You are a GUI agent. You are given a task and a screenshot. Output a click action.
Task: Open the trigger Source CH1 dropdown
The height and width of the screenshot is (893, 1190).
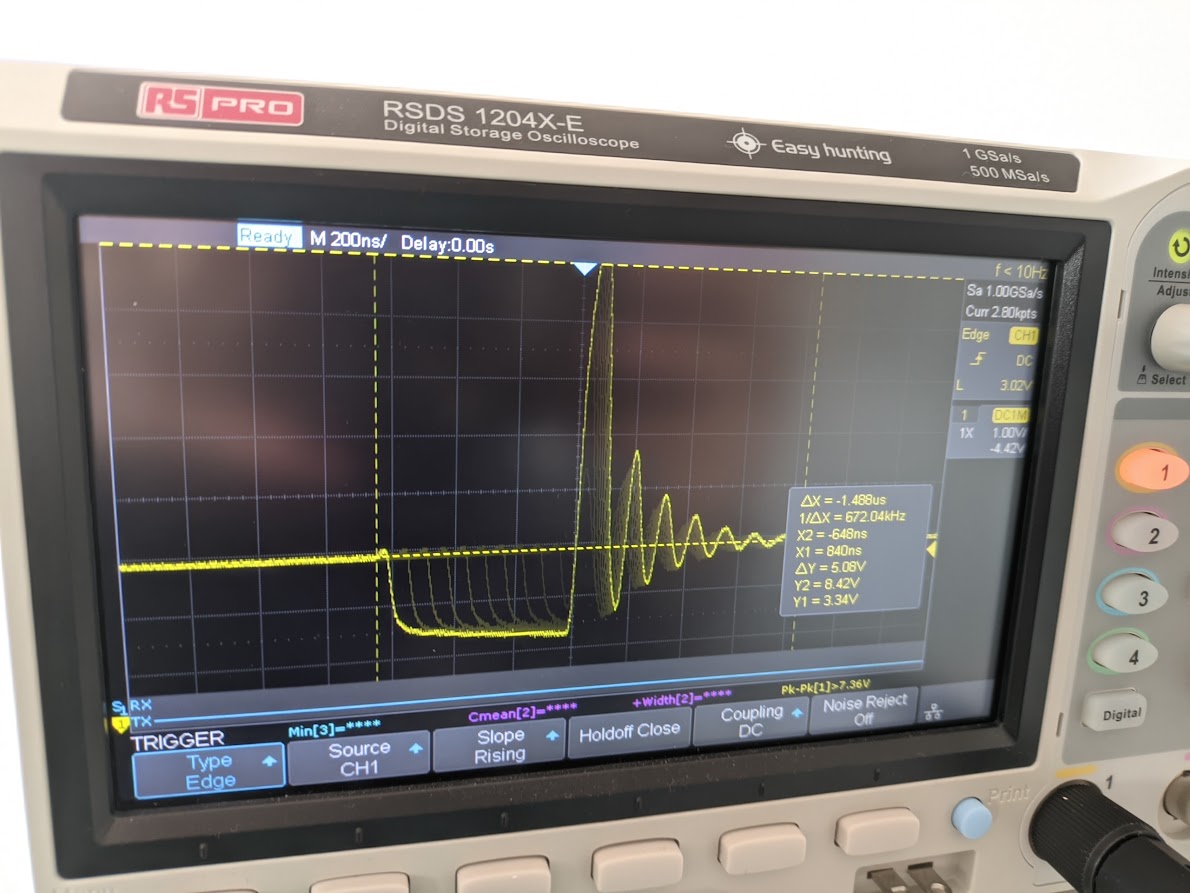pyautogui.click(x=359, y=758)
